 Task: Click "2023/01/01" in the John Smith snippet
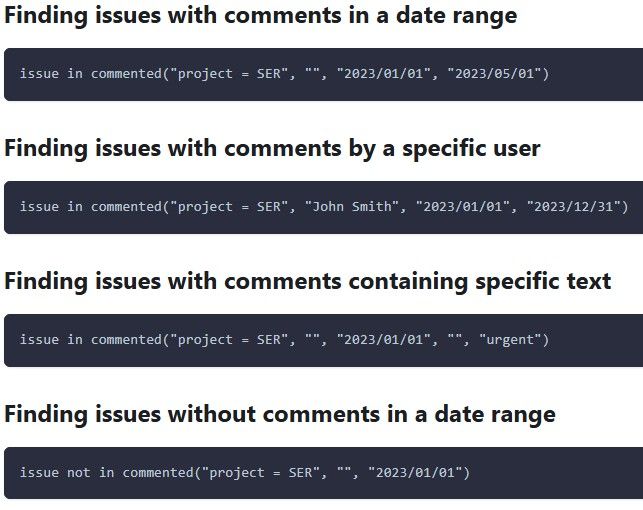click(x=463, y=207)
